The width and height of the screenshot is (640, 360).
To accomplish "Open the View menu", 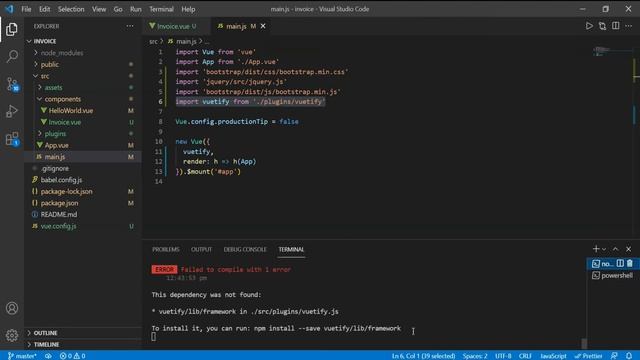I will 99,9.
